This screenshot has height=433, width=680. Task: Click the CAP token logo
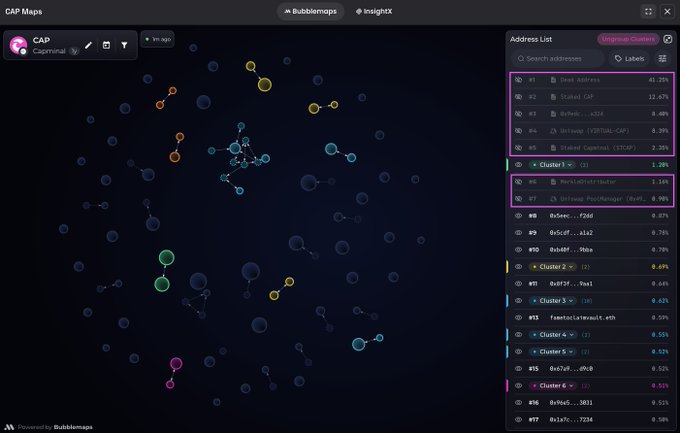point(18,45)
